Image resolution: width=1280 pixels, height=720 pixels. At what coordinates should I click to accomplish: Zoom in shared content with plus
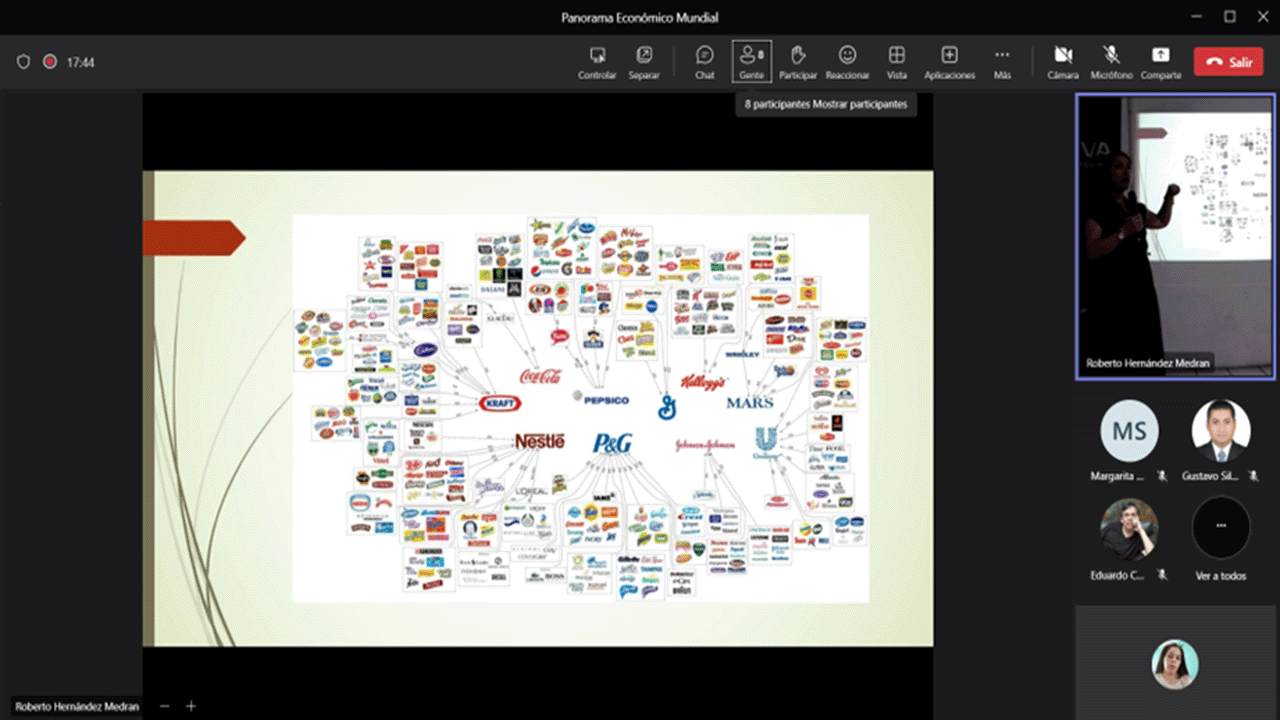click(x=191, y=706)
